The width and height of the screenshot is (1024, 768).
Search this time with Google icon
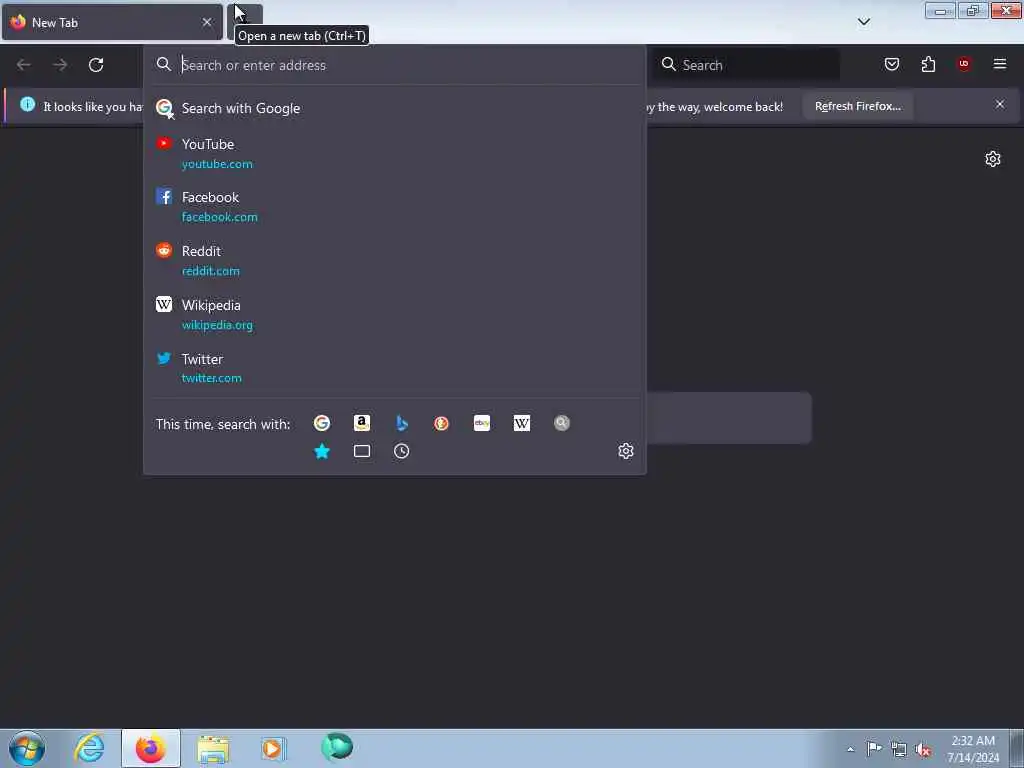(x=322, y=423)
